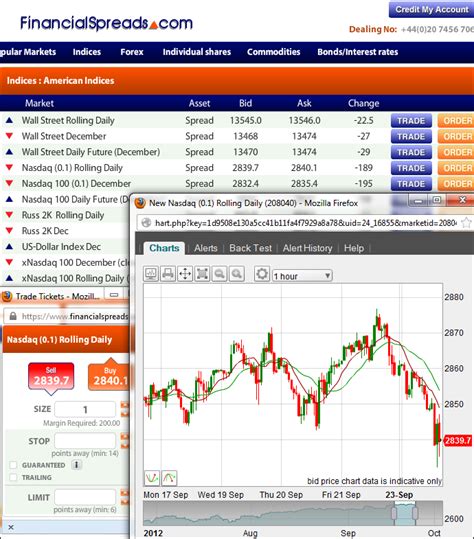
Task: Zoom out the chart with minus magnifier
Action: tap(219, 274)
